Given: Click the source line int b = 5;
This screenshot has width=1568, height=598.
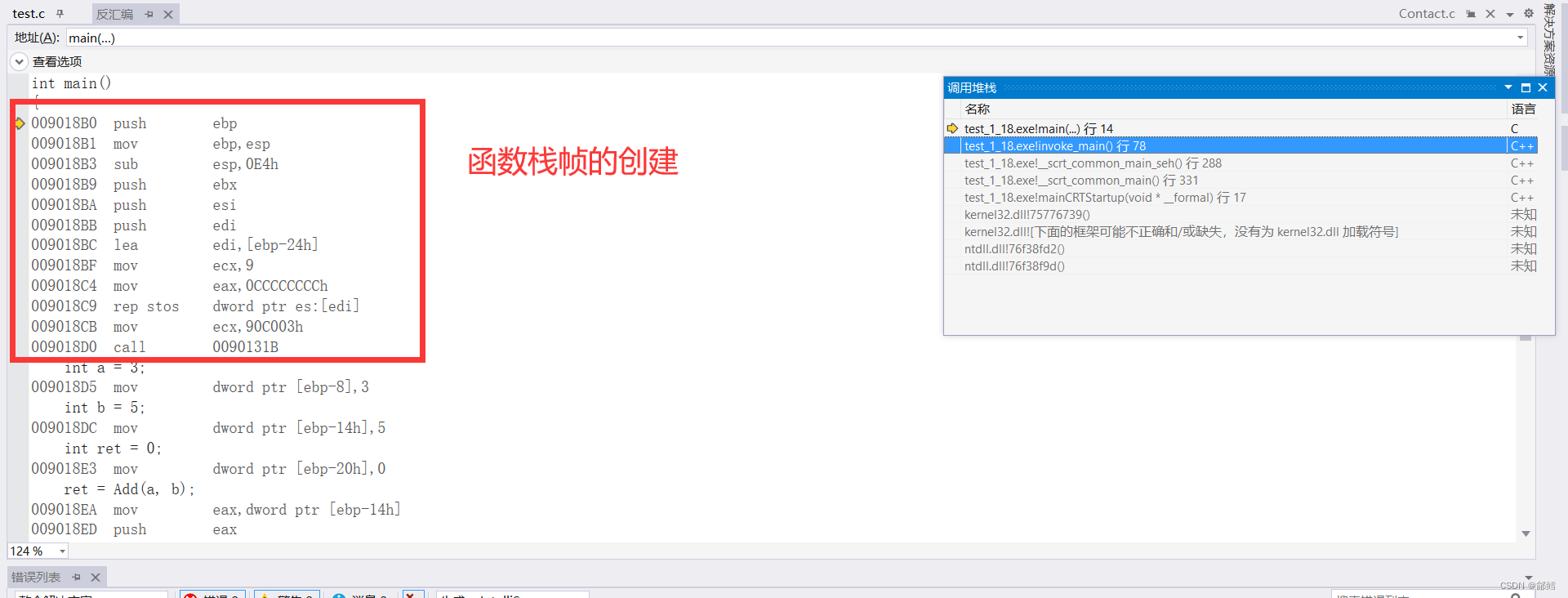Looking at the screenshot, I should 105,408.
